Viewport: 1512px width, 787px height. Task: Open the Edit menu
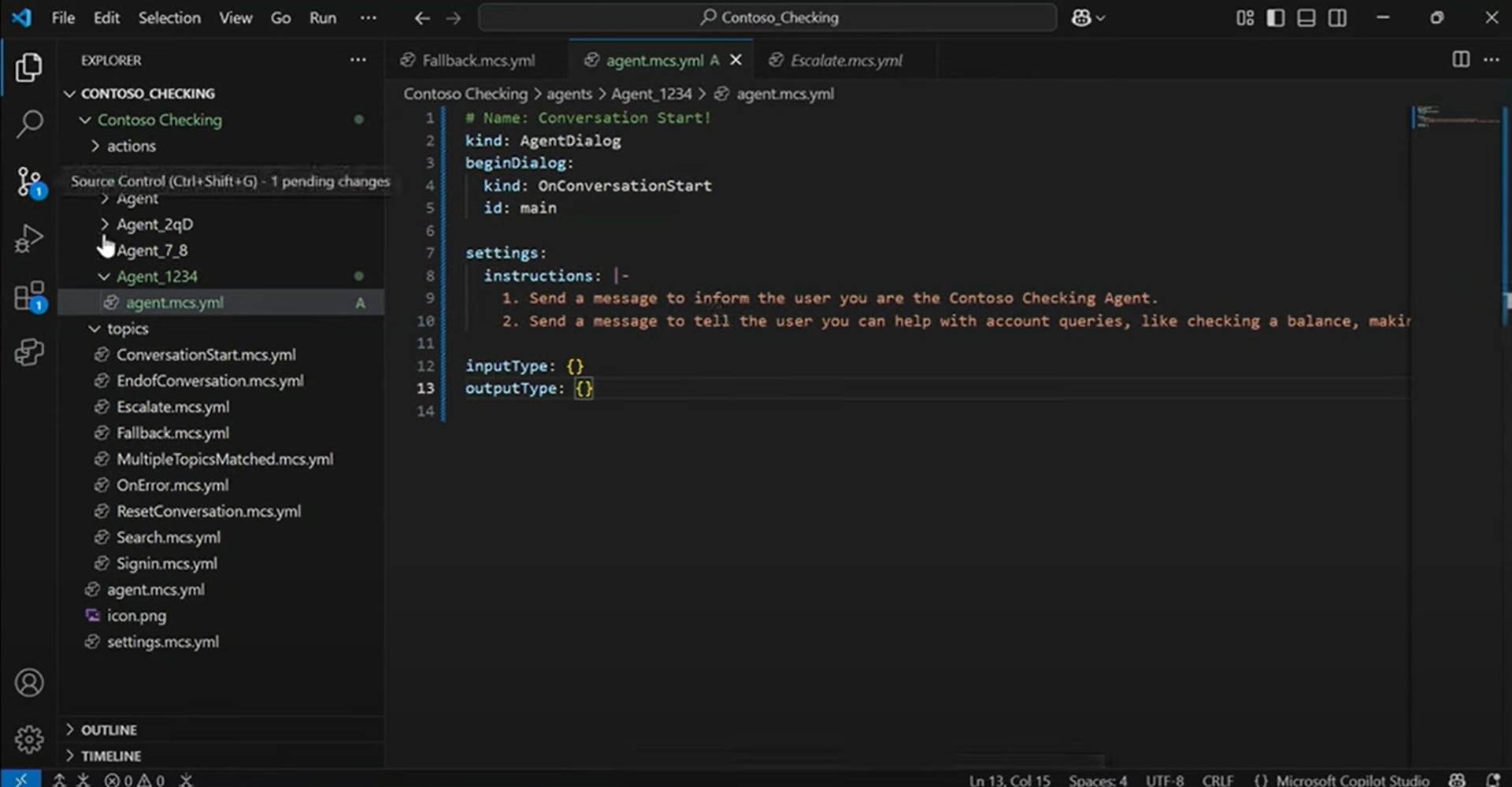click(106, 17)
